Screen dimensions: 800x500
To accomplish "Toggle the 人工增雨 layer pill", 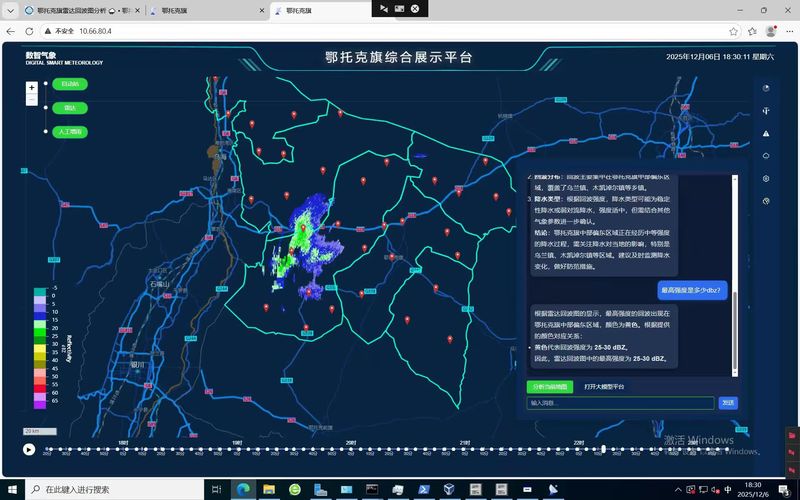I will [70, 132].
